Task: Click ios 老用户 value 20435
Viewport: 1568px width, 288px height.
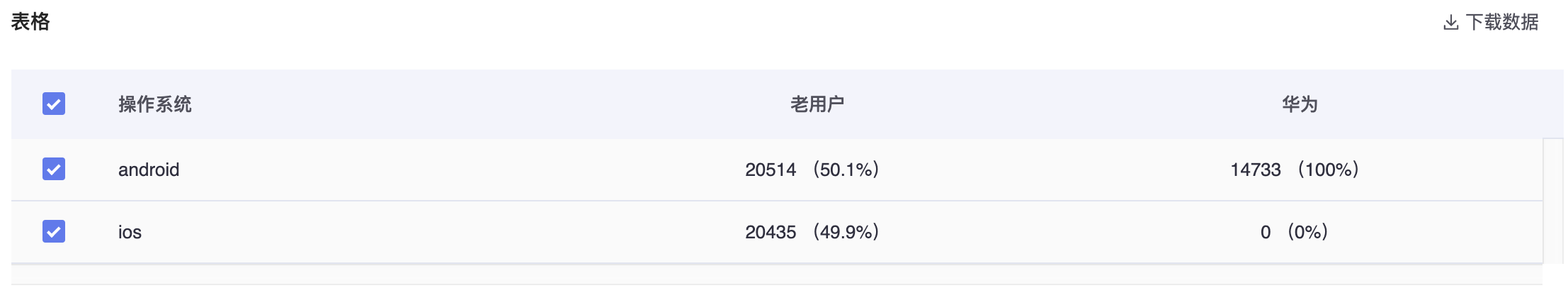Action: 771,232
